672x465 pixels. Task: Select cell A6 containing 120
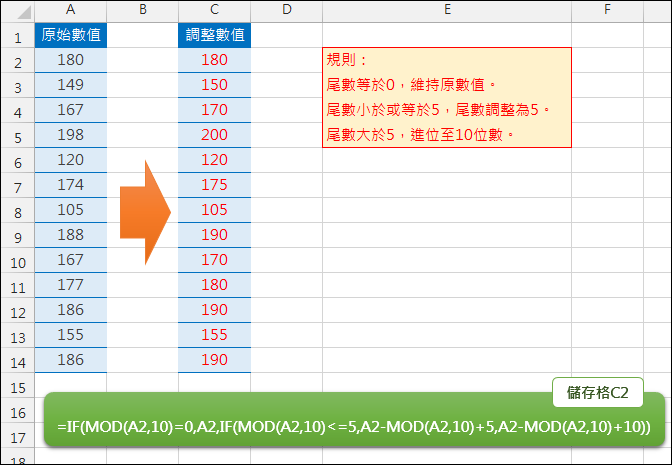[x=71, y=160]
